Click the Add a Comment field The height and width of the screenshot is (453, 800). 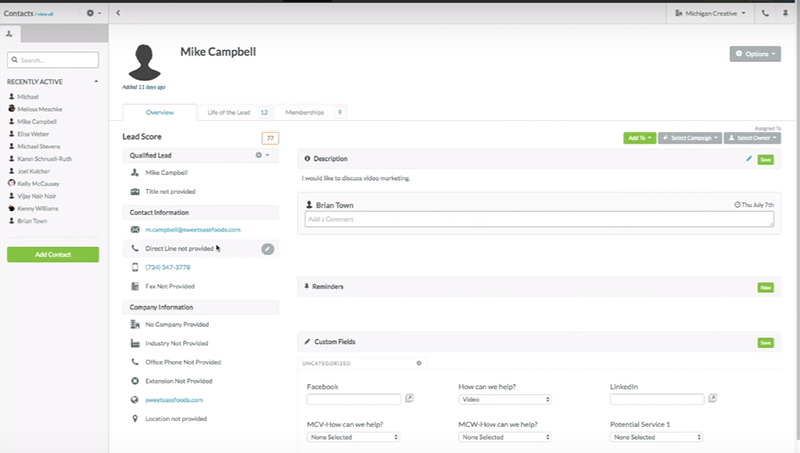tap(539, 219)
